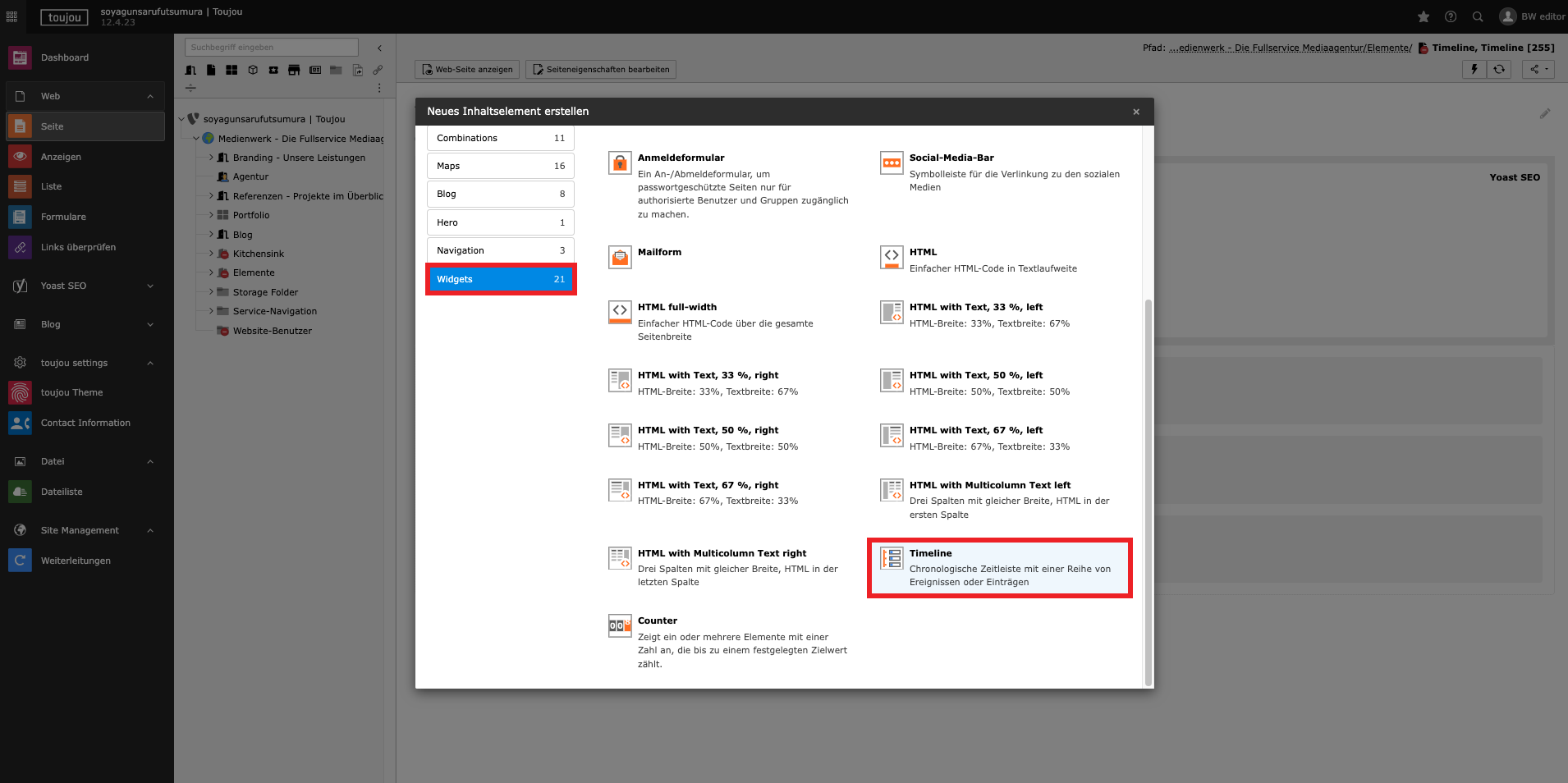Click Seiteneigenschaften bearbeiten button
The height and width of the screenshot is (783, 1568).
click(601, 70)
